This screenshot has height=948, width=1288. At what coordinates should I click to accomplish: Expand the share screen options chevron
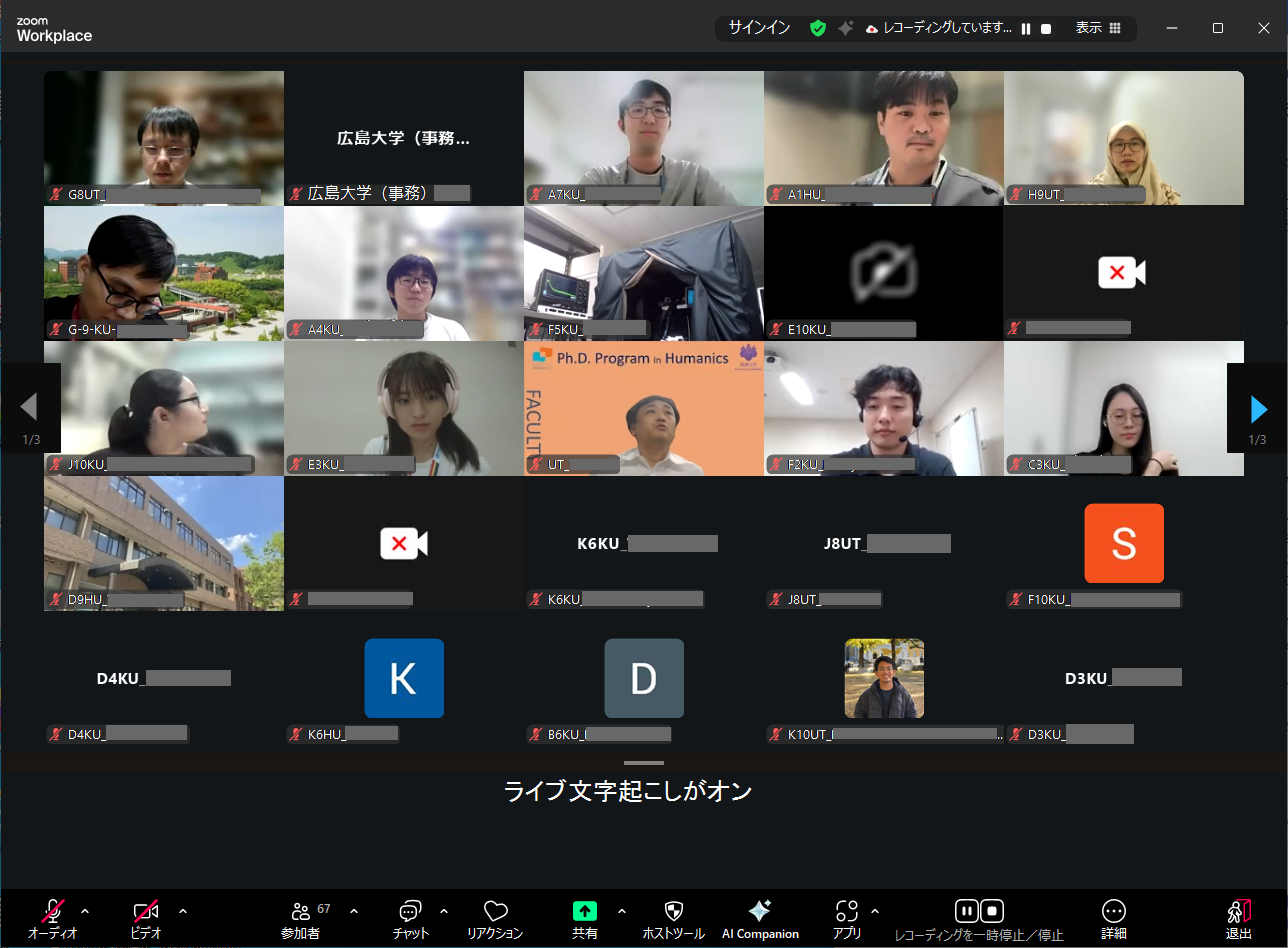tap(622, 912)
